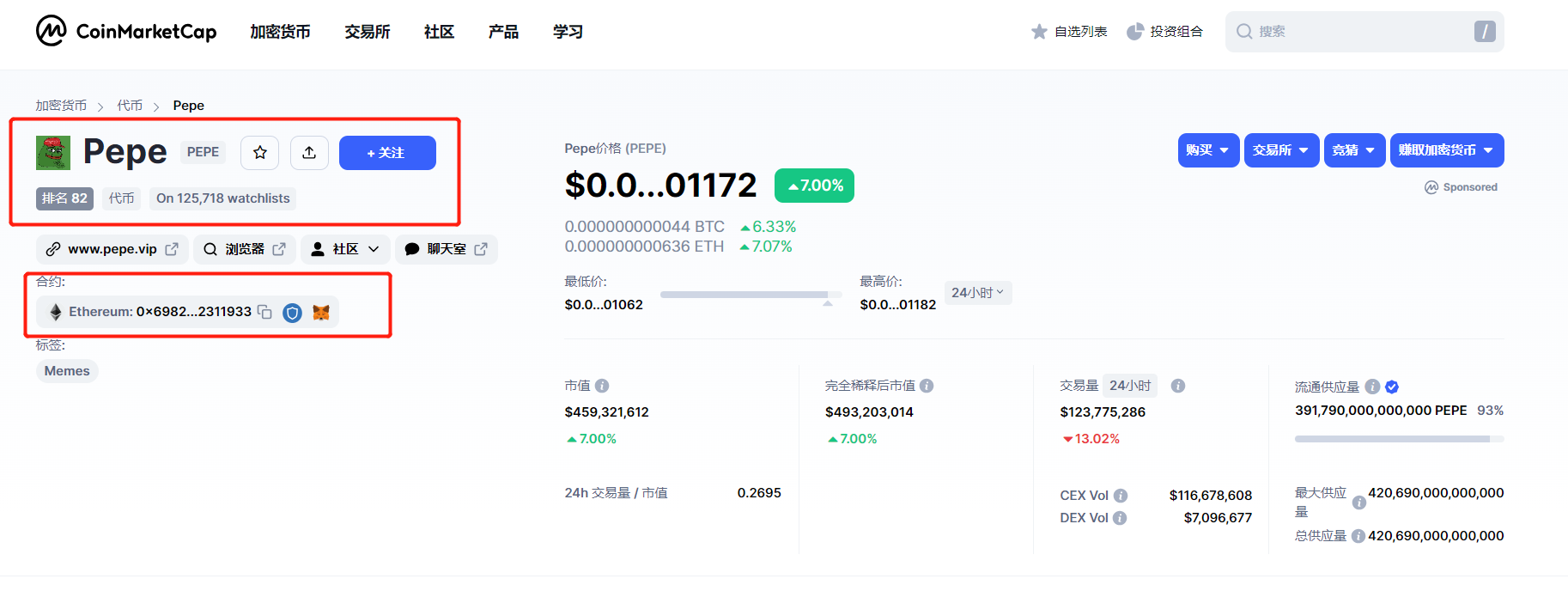This screenshot has height=591, width=1568.
Task: Expand the 交易所 blue dropdown button
Action: [x=1280, y=150]
